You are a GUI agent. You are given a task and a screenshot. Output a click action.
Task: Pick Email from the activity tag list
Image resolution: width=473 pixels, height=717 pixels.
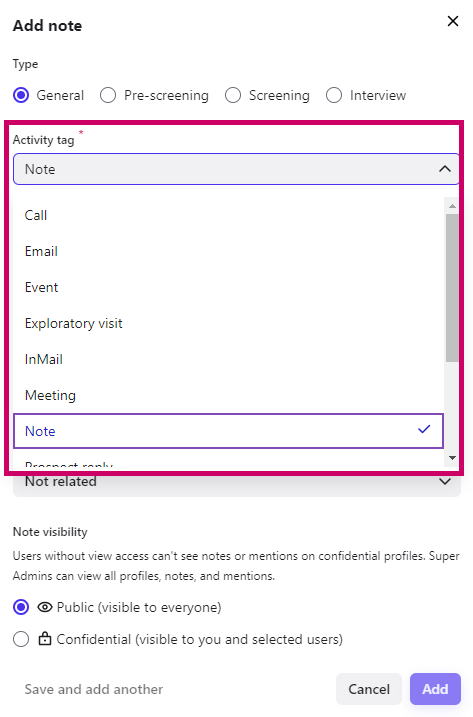click(x=228, y=251)
